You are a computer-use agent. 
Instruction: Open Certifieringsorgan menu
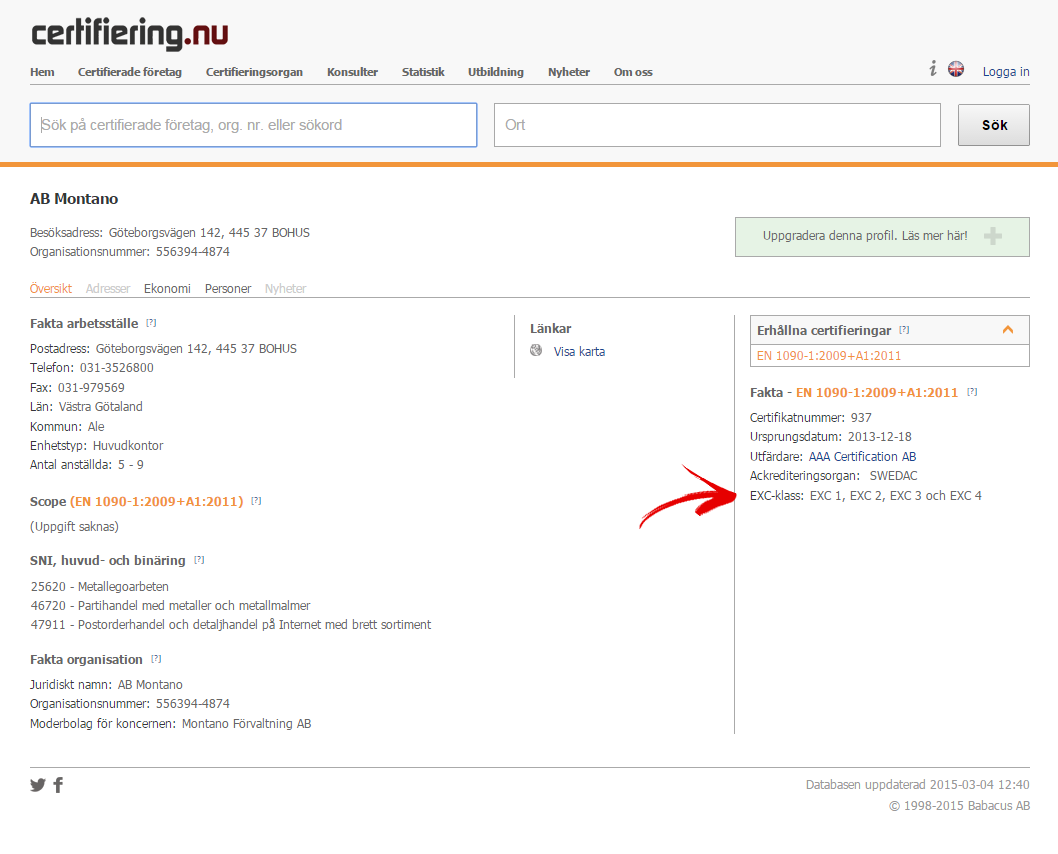[254, 72]
